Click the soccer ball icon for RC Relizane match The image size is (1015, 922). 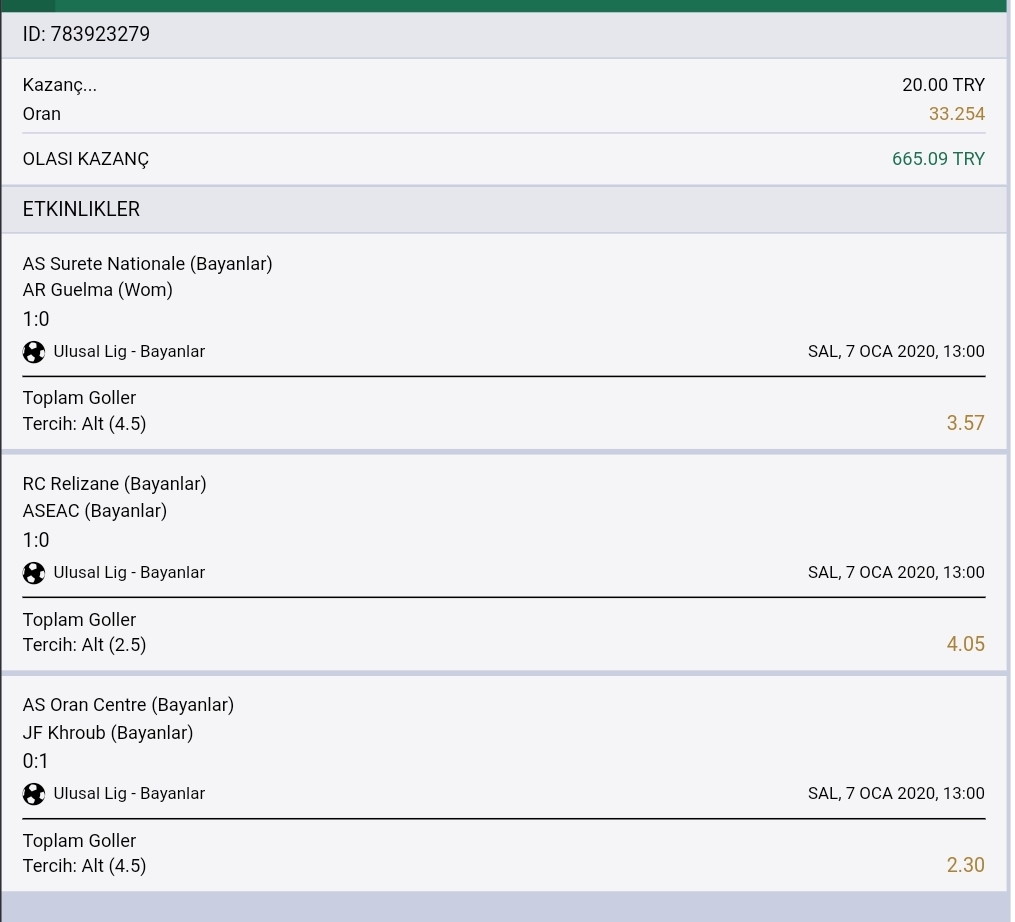tap(34, 573)
